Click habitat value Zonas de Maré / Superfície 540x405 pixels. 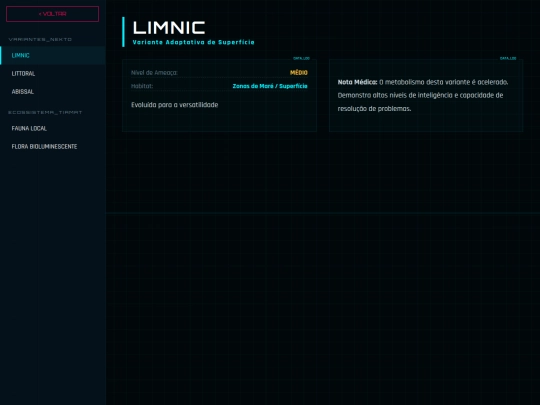[270, 86]
